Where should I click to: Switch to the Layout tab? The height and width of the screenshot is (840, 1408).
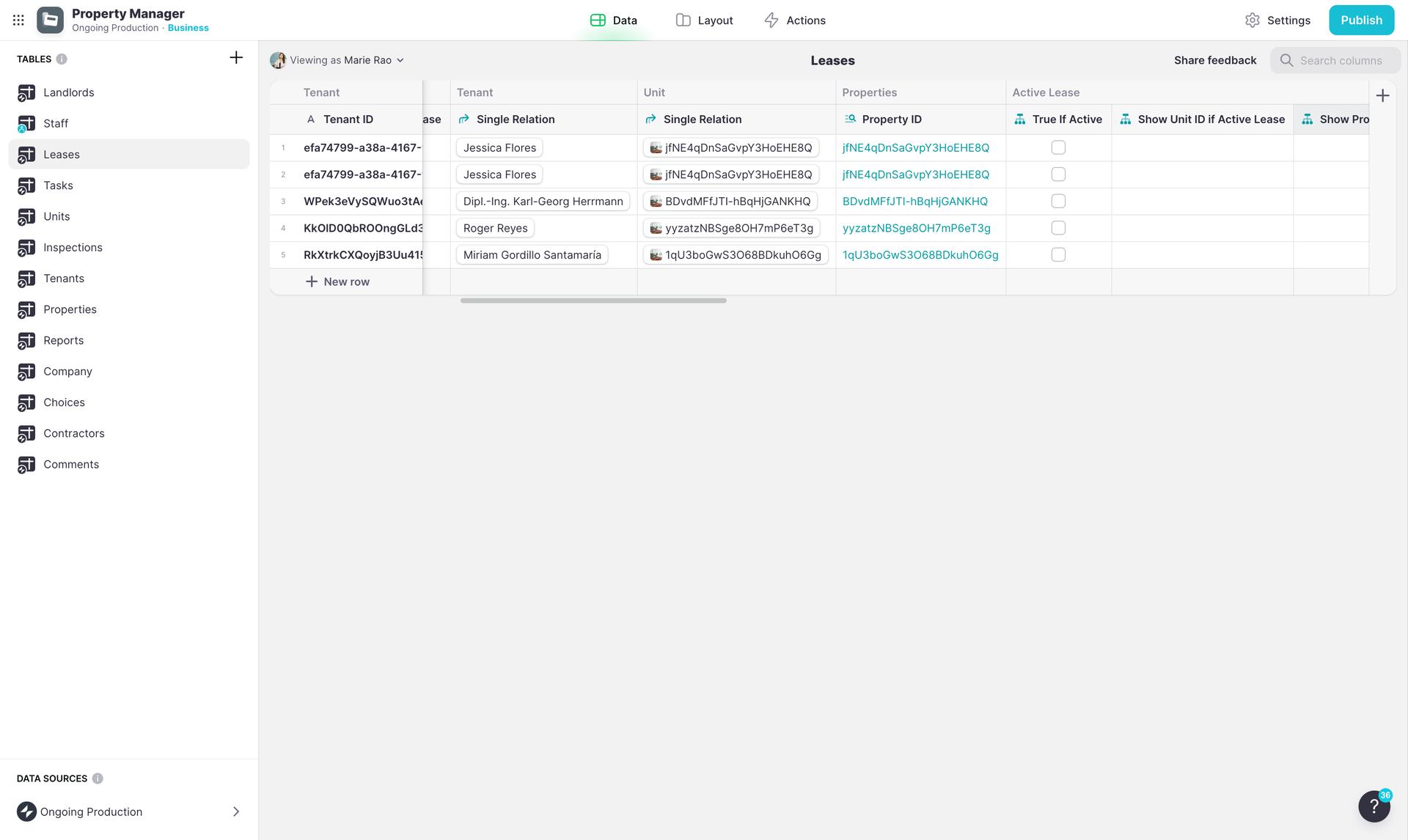click(704, 21)
